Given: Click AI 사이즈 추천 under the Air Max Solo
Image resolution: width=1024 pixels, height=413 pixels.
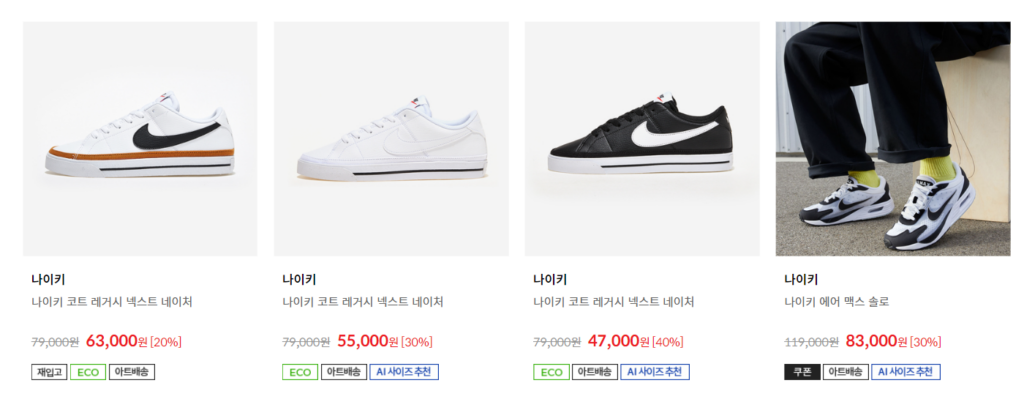Looking at the screenshot, I should (906, 372).
